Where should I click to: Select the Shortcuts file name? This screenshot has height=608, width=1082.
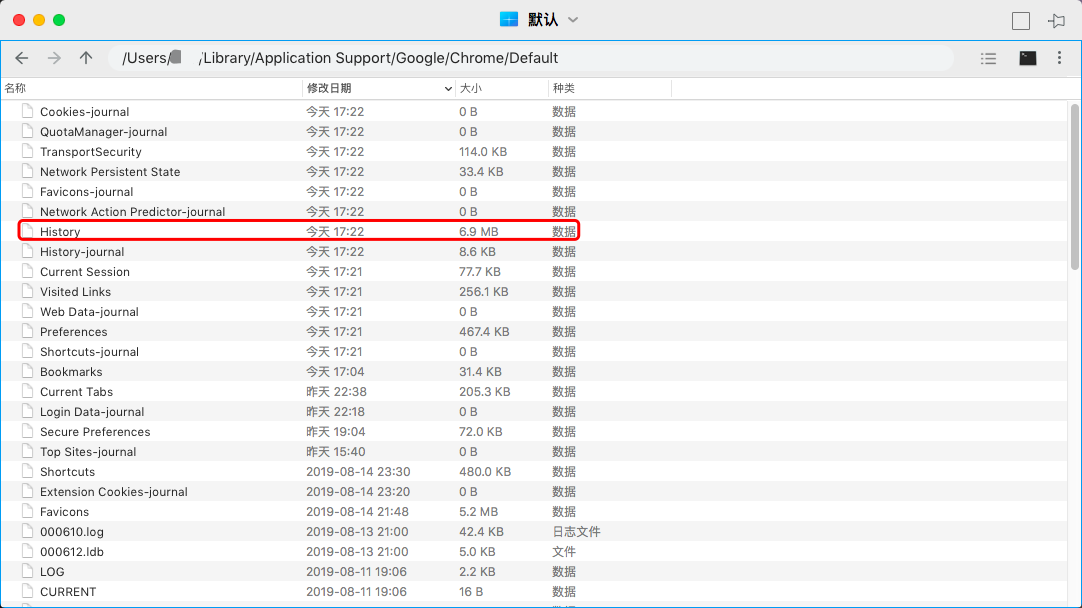click(x=68, y=472)
